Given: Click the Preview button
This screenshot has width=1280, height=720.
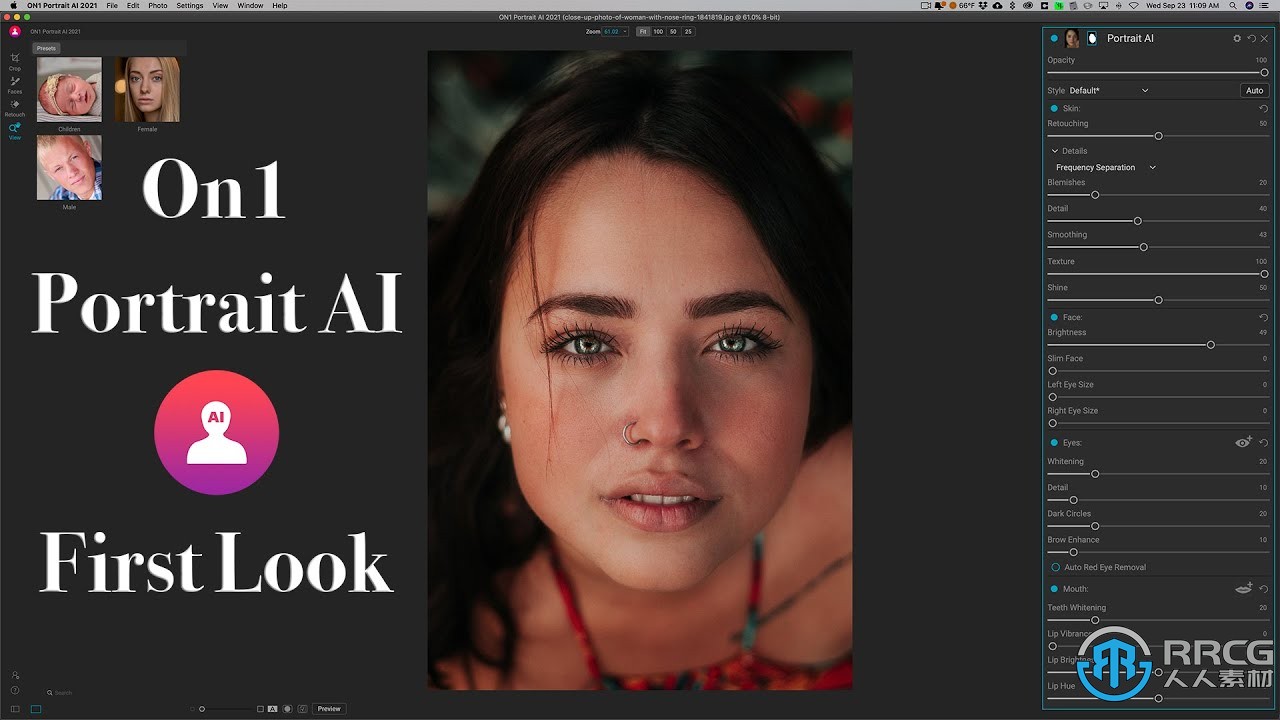Looking at the screenshot, I should pos(329,709).
